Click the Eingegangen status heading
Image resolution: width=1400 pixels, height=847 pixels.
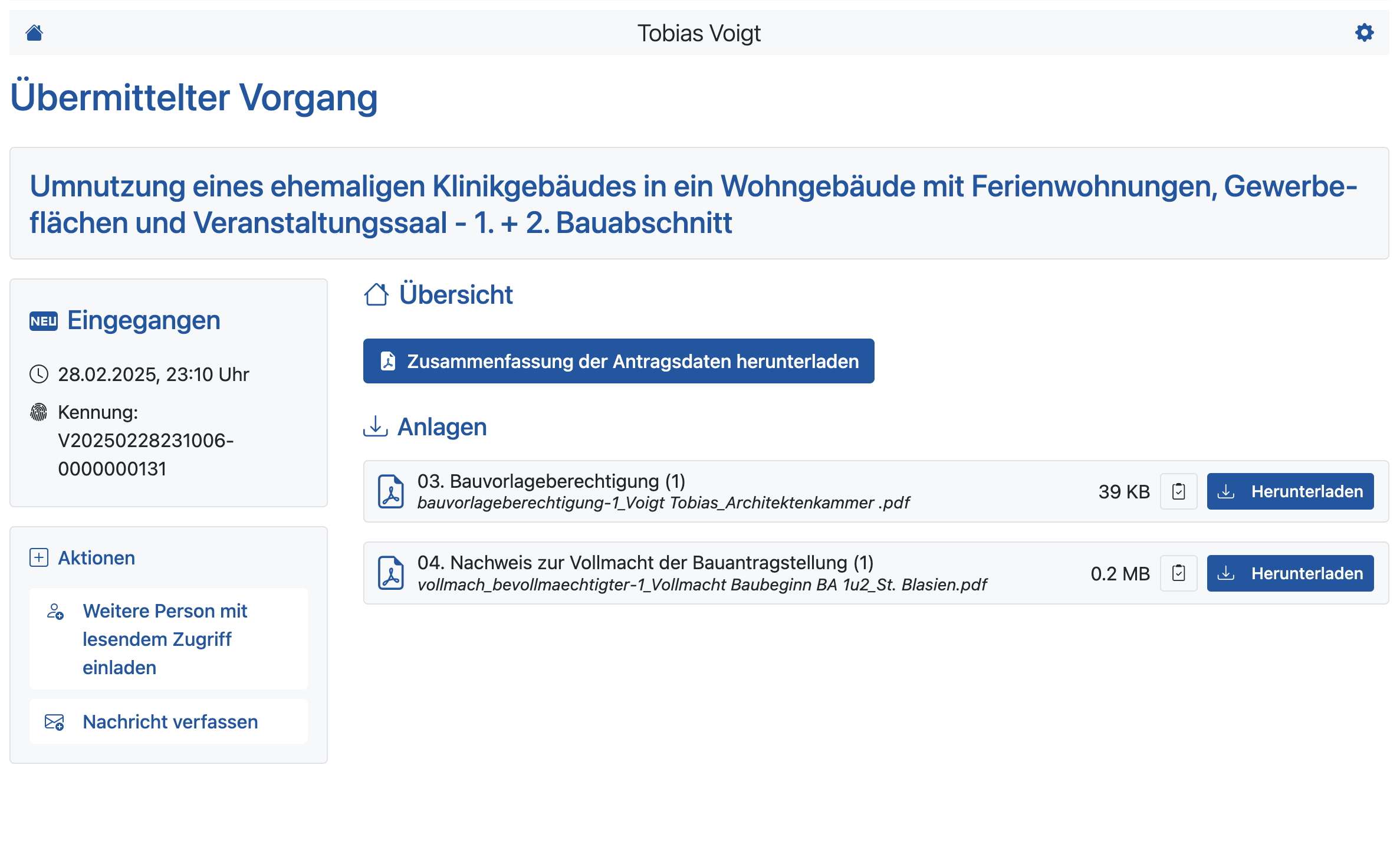click(x=144, y=320)
